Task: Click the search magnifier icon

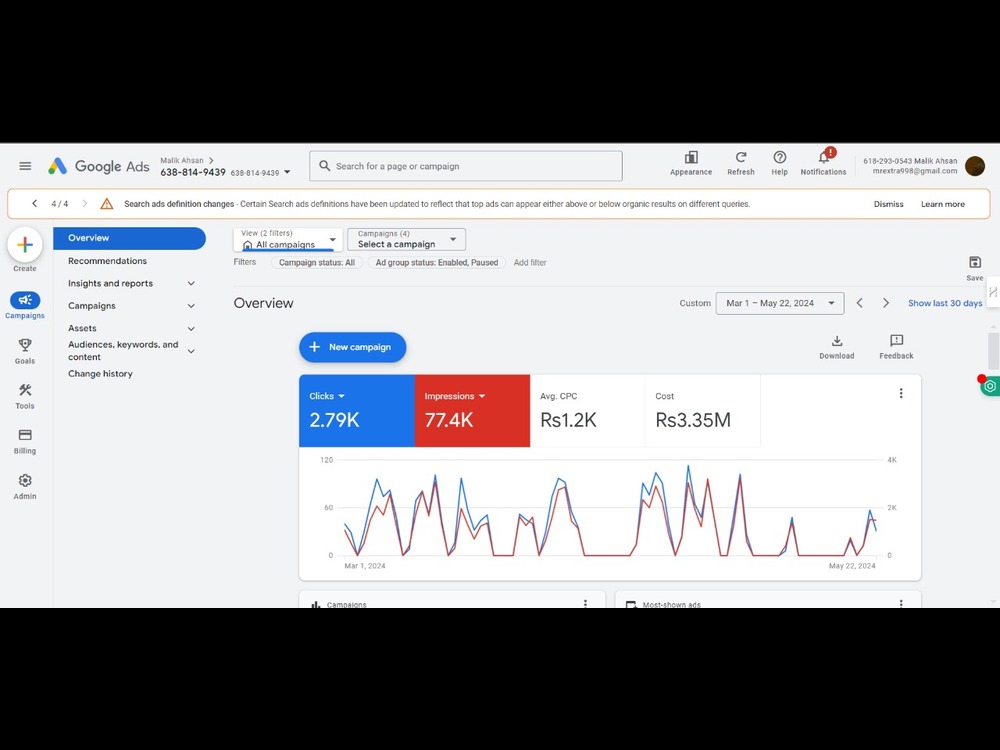Action: tap(325, 166)
